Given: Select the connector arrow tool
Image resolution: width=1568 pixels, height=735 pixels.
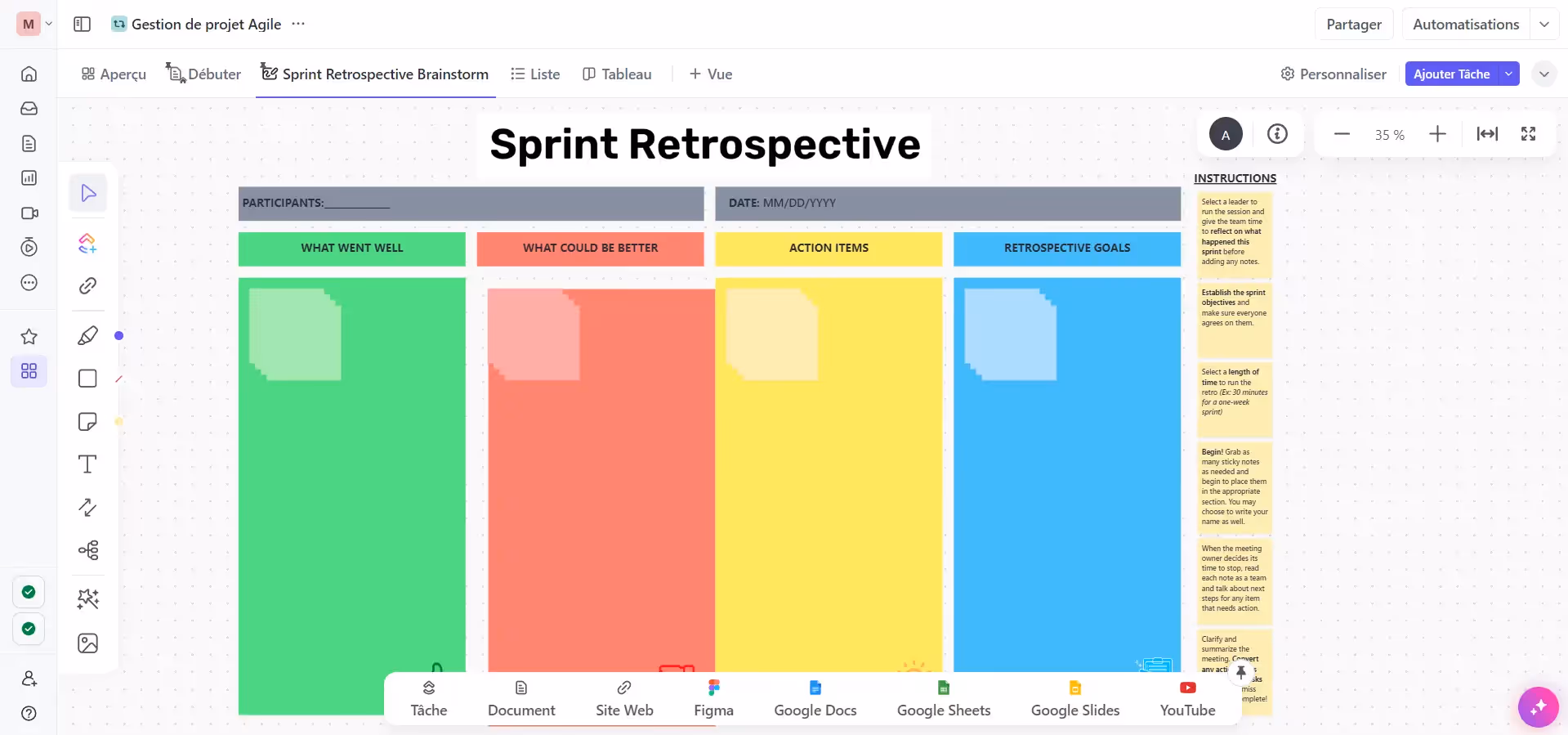Looking at the screenshot, I should click(x=87, y=507).
